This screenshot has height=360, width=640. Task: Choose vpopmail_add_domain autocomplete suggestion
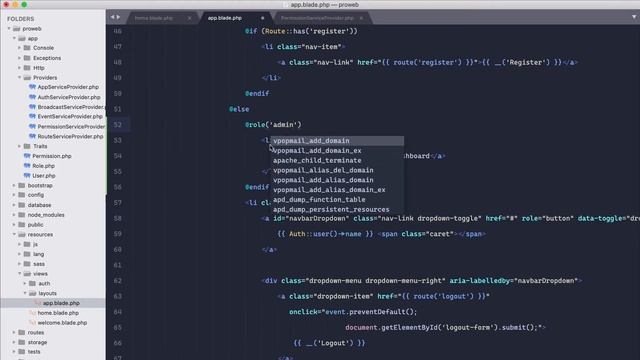(x=337, y=141)
